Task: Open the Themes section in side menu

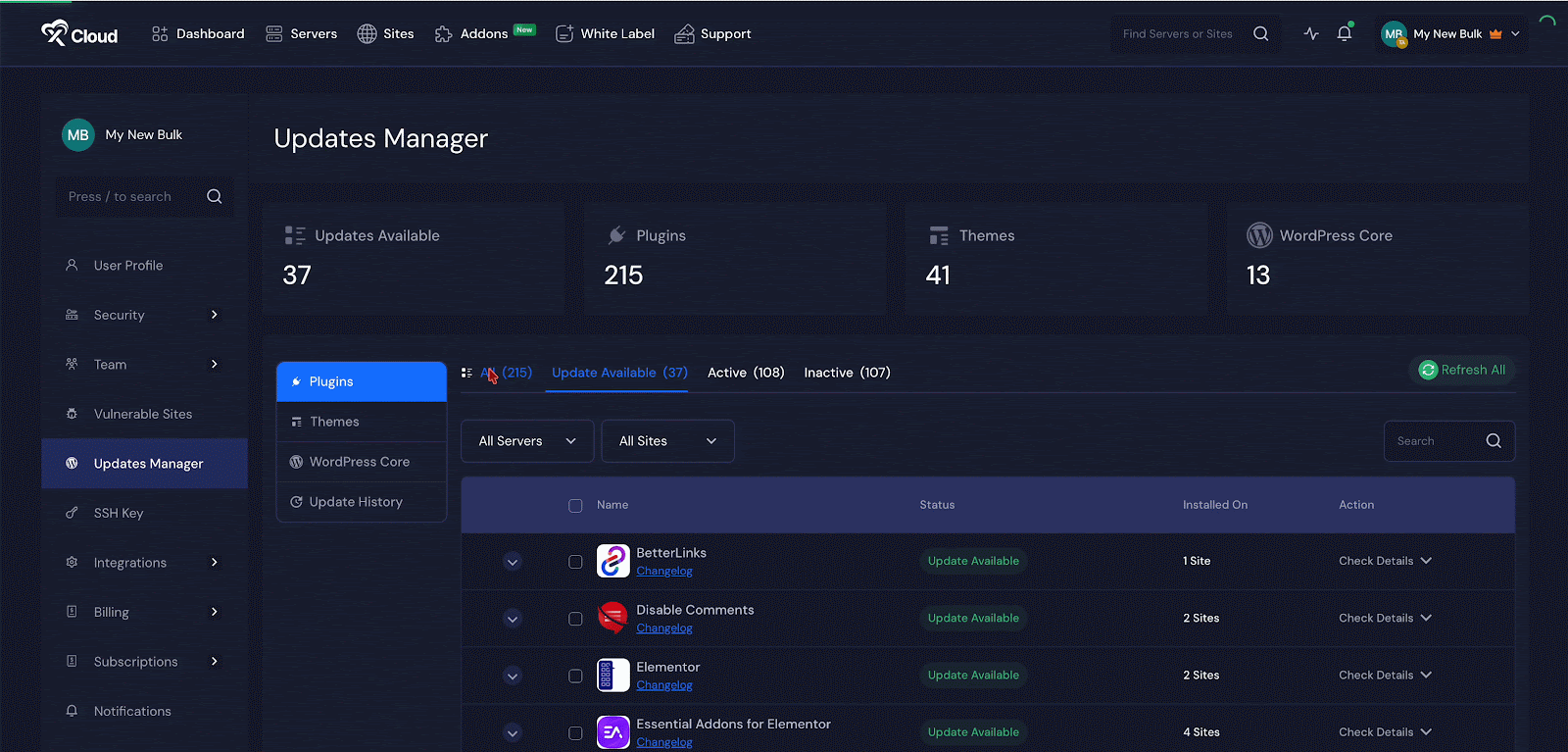Action: pos(334,422)
